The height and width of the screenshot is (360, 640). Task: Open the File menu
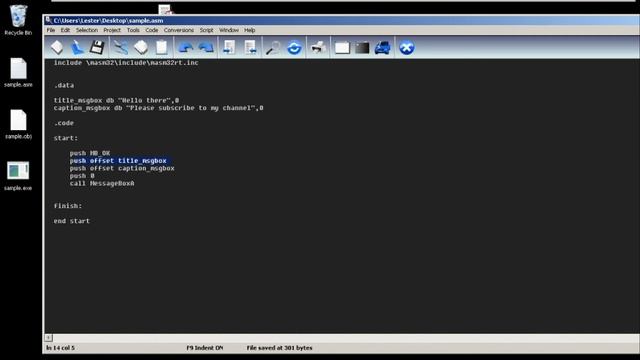[x=51, y=30]
